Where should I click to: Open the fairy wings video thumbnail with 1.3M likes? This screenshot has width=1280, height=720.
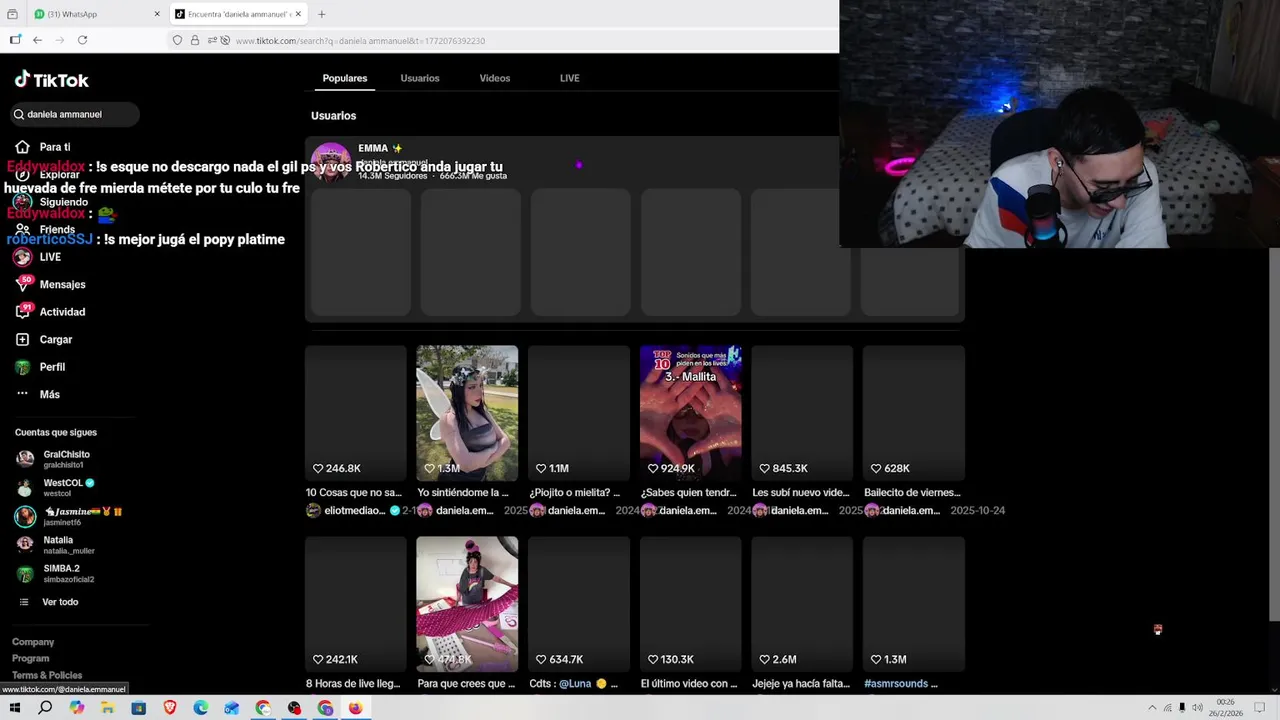click(x=467, y=413)
